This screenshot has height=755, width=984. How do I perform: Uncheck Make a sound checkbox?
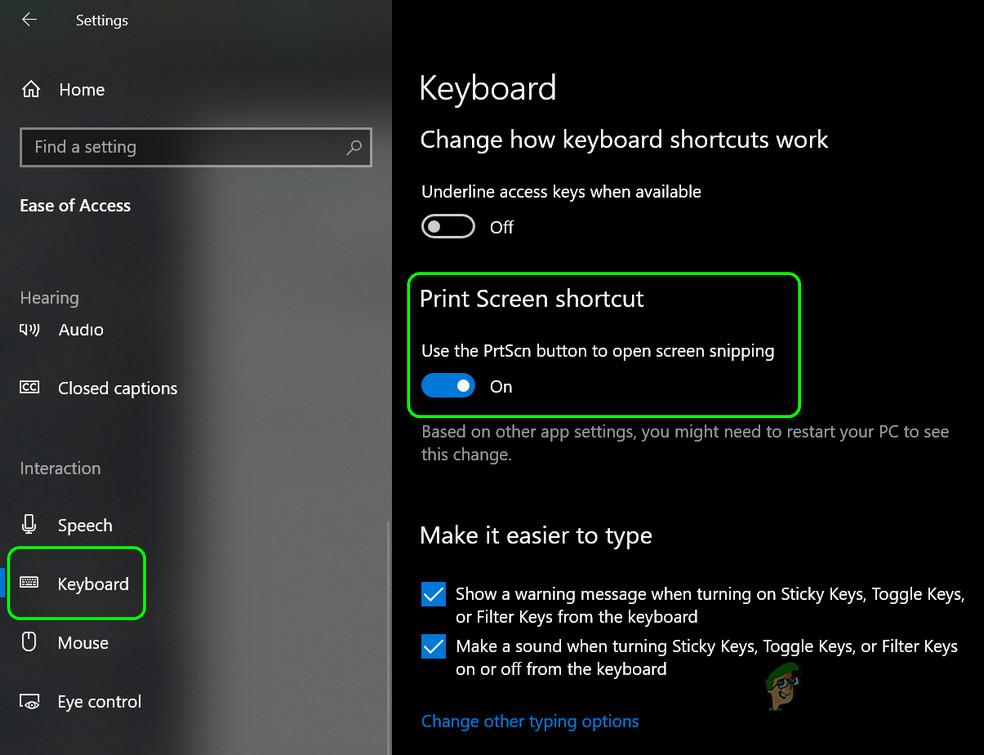point(434,647)
